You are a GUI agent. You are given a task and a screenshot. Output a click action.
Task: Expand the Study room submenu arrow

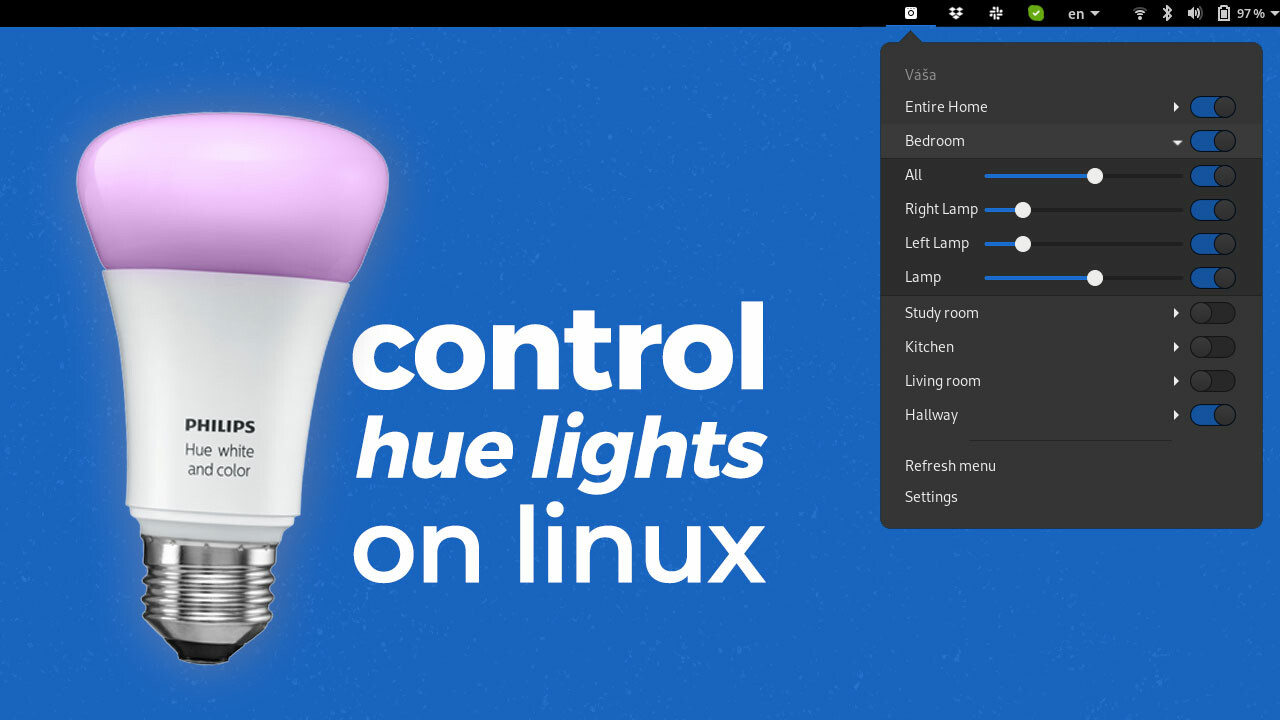(x=1177, y=313)
